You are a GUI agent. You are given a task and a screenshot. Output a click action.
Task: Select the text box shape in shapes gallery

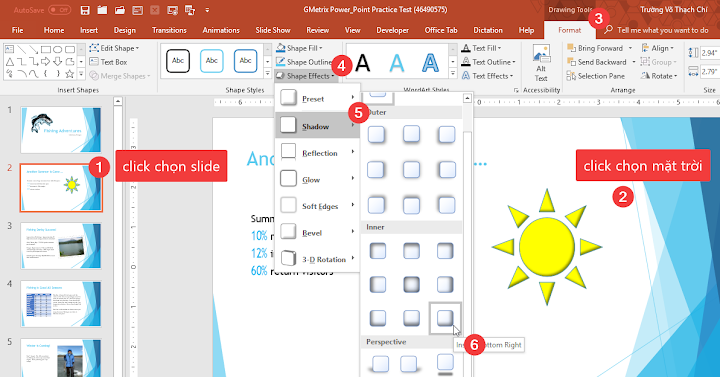9,49
